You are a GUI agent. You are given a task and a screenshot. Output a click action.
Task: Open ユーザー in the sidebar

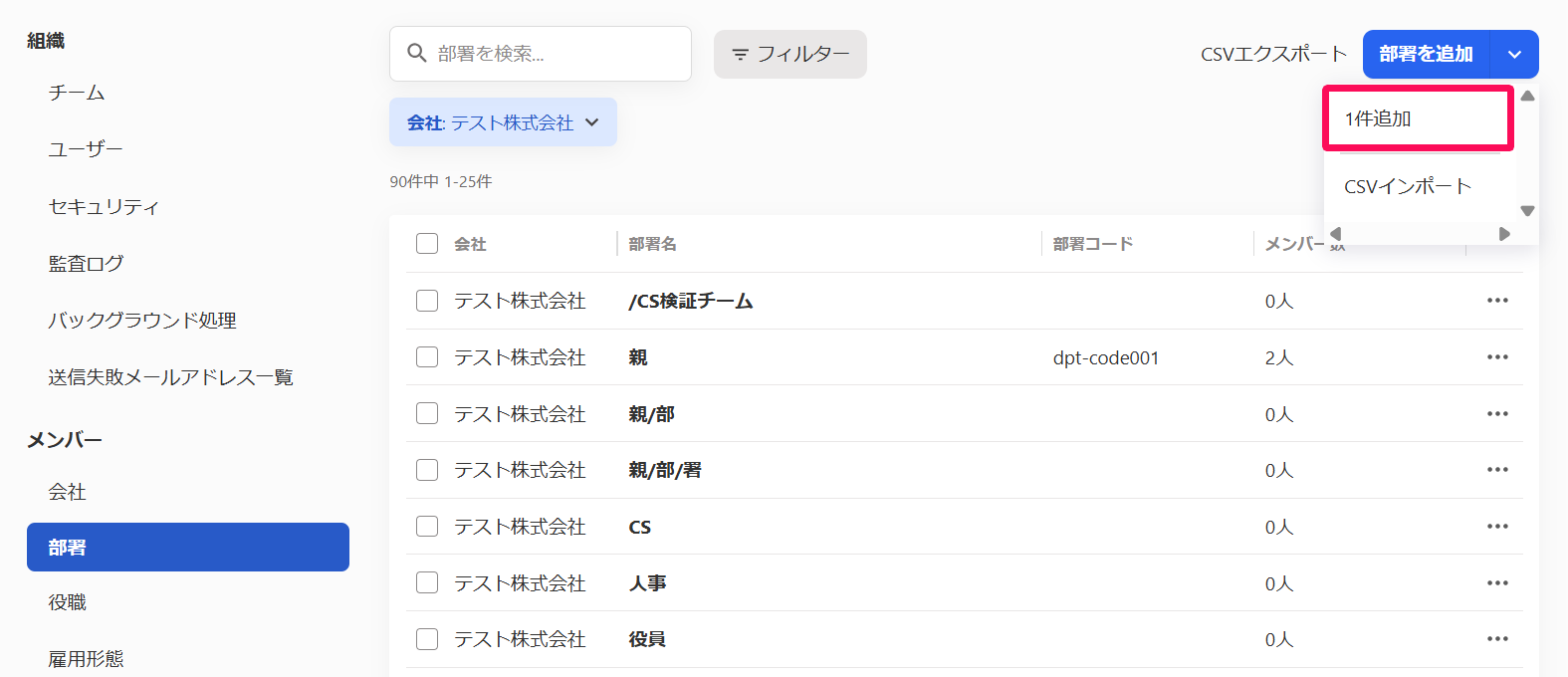click(86, 149)
